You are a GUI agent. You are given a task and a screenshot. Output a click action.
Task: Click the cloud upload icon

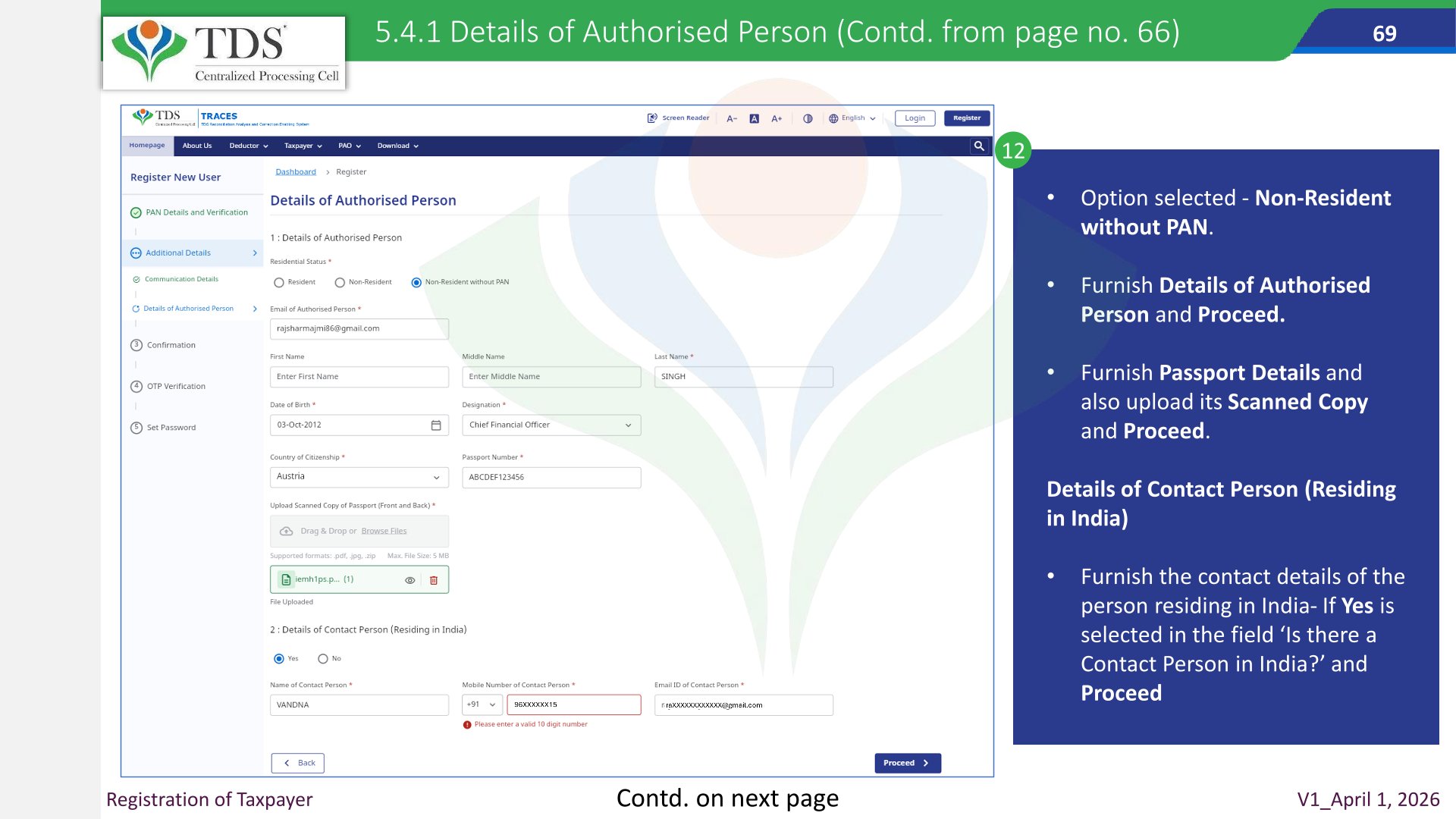tap(286, 532)
